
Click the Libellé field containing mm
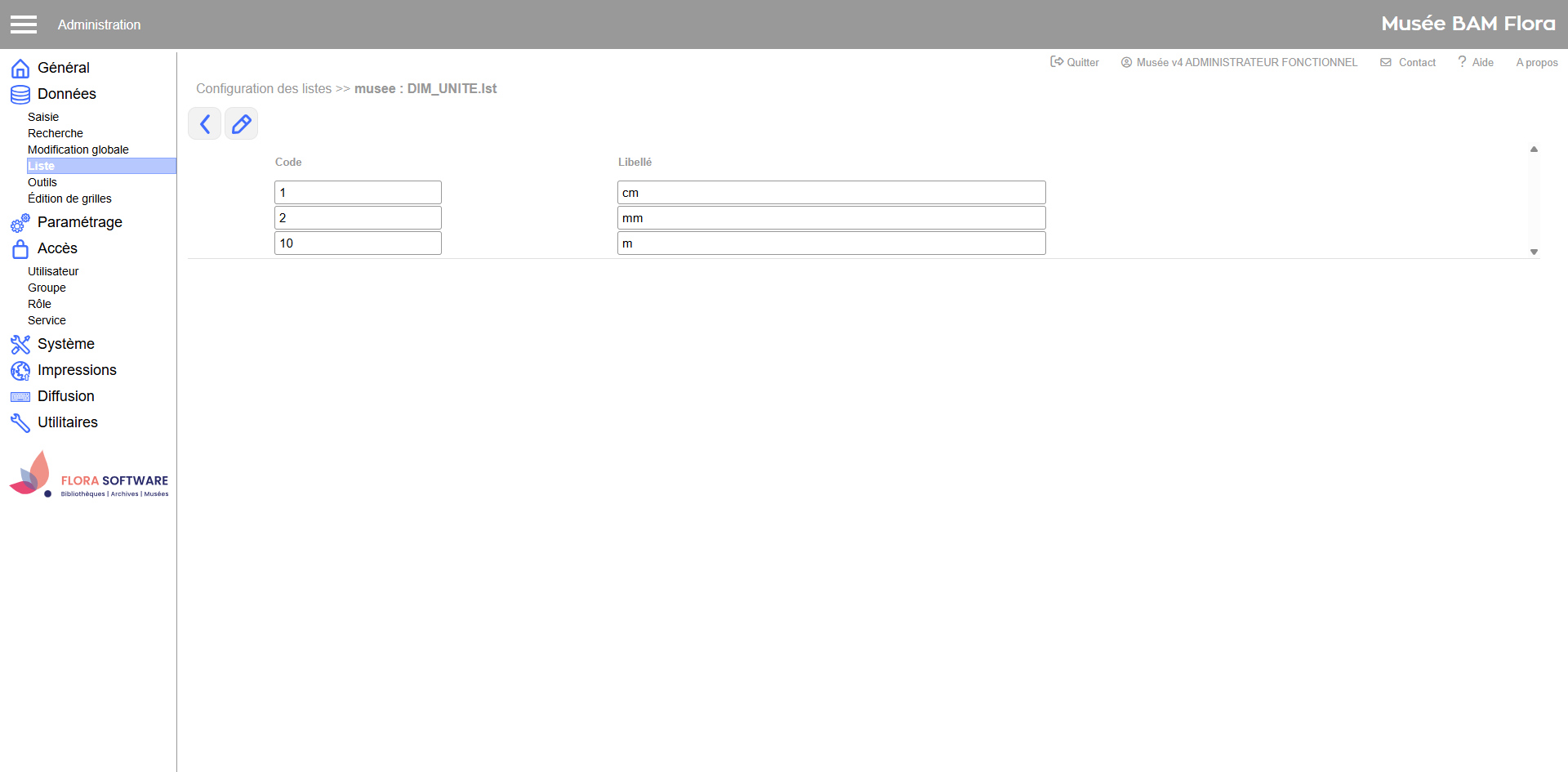(x=831, y=218)
